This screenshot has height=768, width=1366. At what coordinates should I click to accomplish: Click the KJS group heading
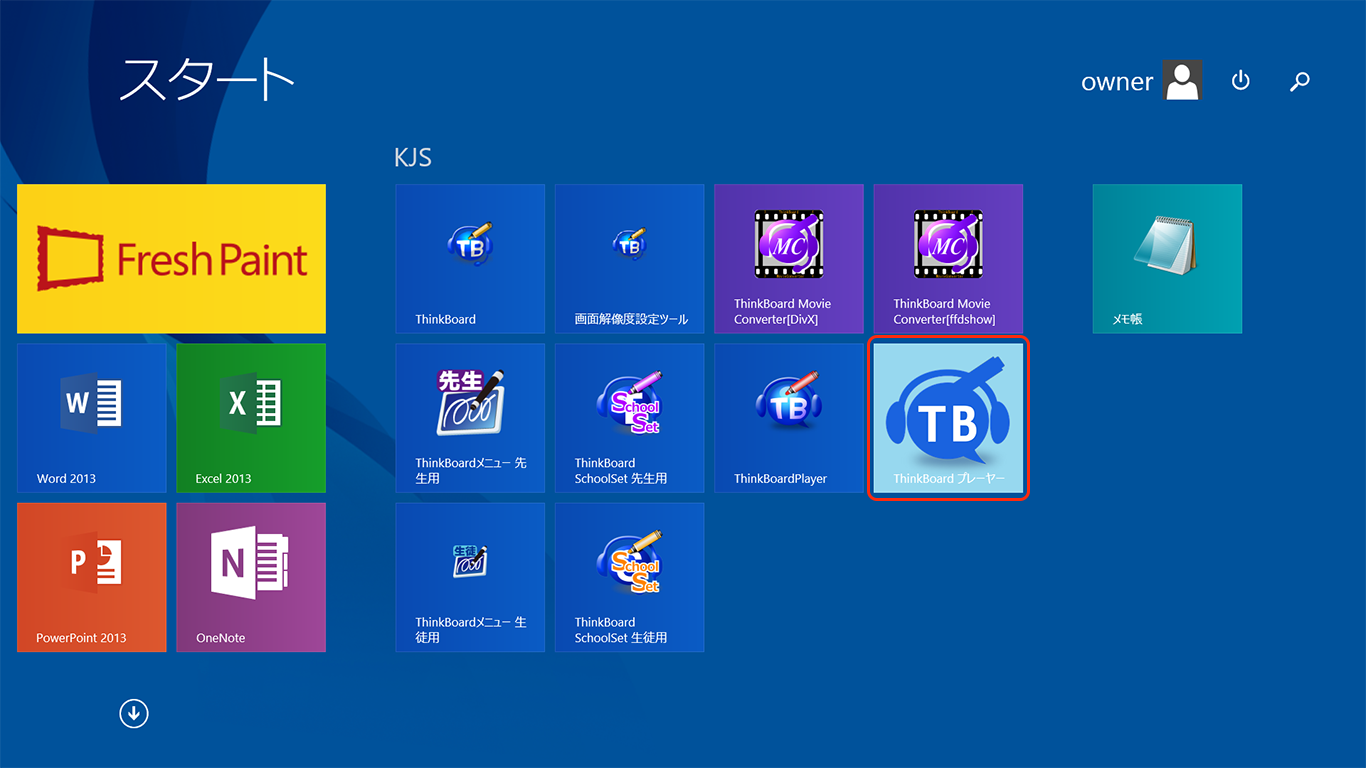click(413, 157)
